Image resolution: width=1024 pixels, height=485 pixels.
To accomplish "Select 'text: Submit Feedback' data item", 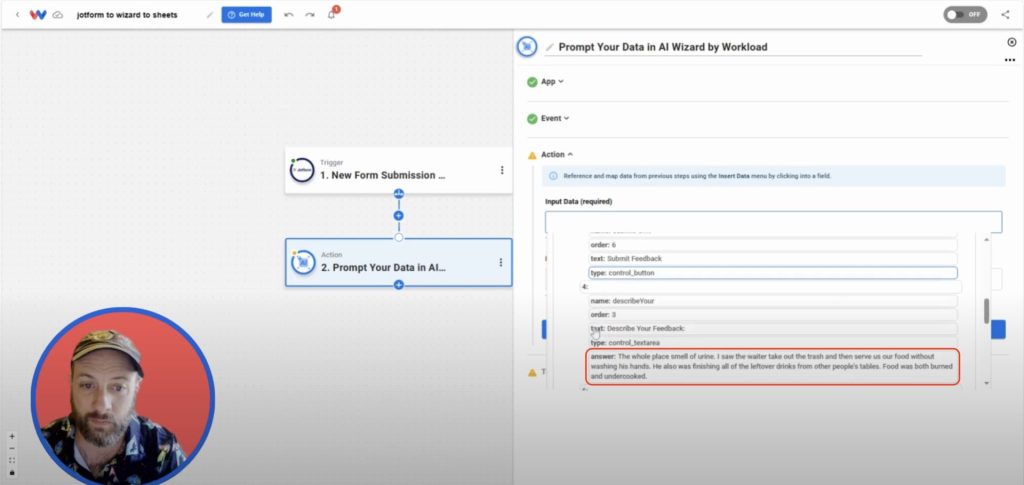I will 773,258.
